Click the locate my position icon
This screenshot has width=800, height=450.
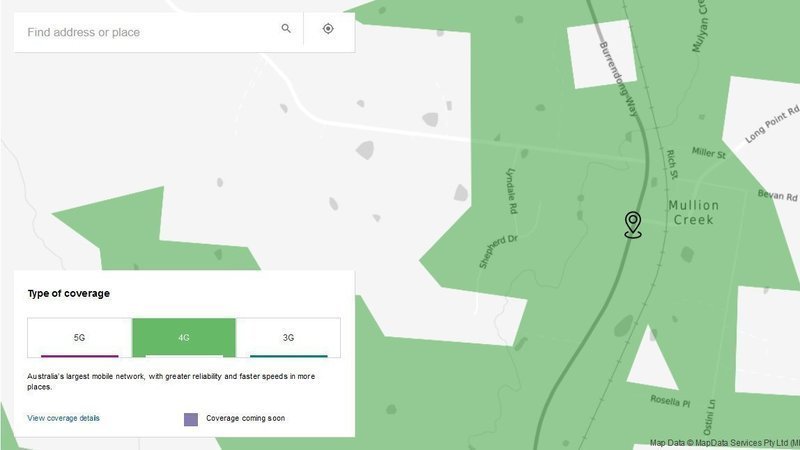[x=328, y=30]
